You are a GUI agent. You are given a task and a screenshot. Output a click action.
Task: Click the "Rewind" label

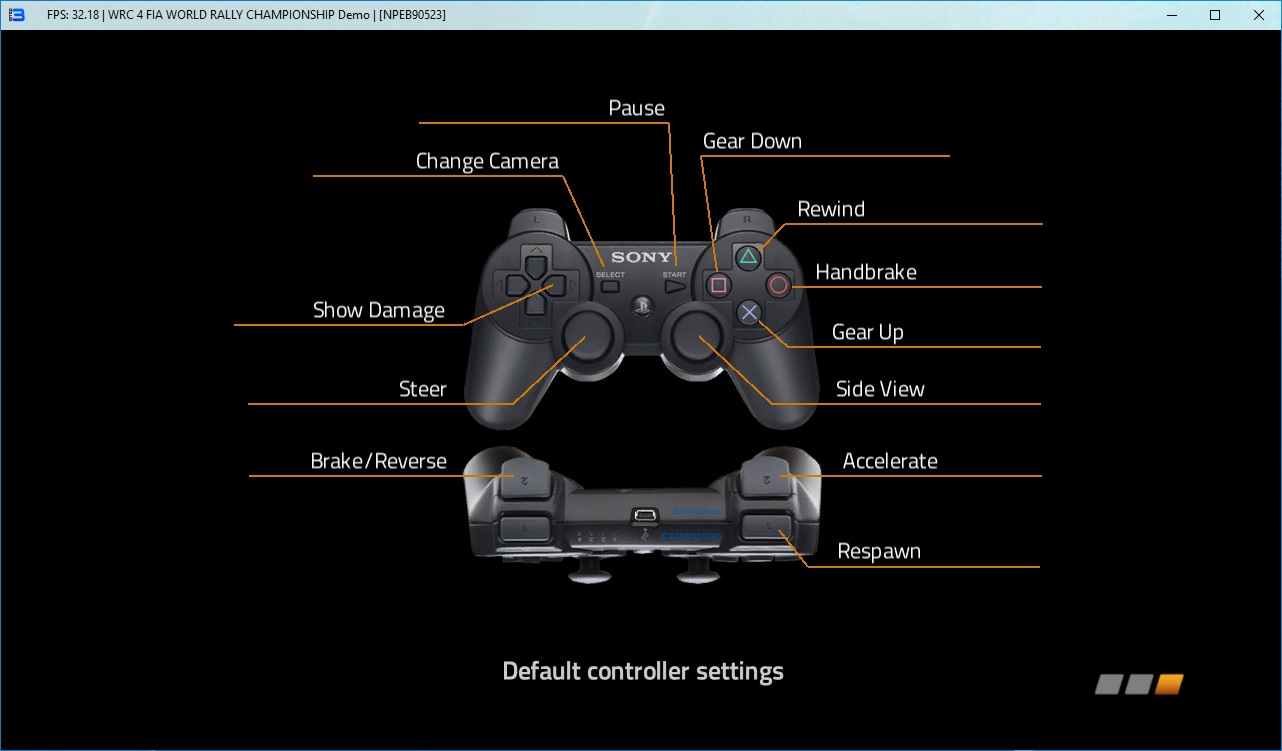pyautogui.click(x=831, y=209)
